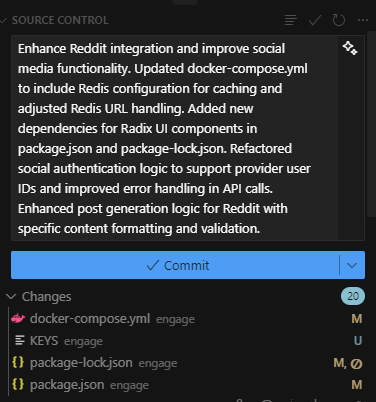376x402 pixels.
Task: Click the commit message box scrollbar
Action: click(x=371, y=123)
